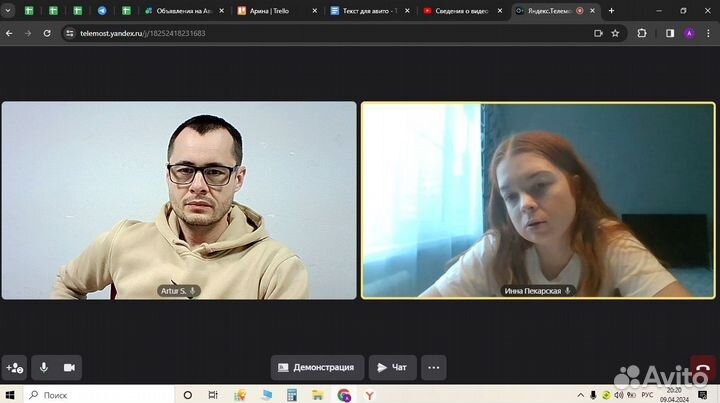Select Инна Пекарская video tile

click(x=538, y=200)
